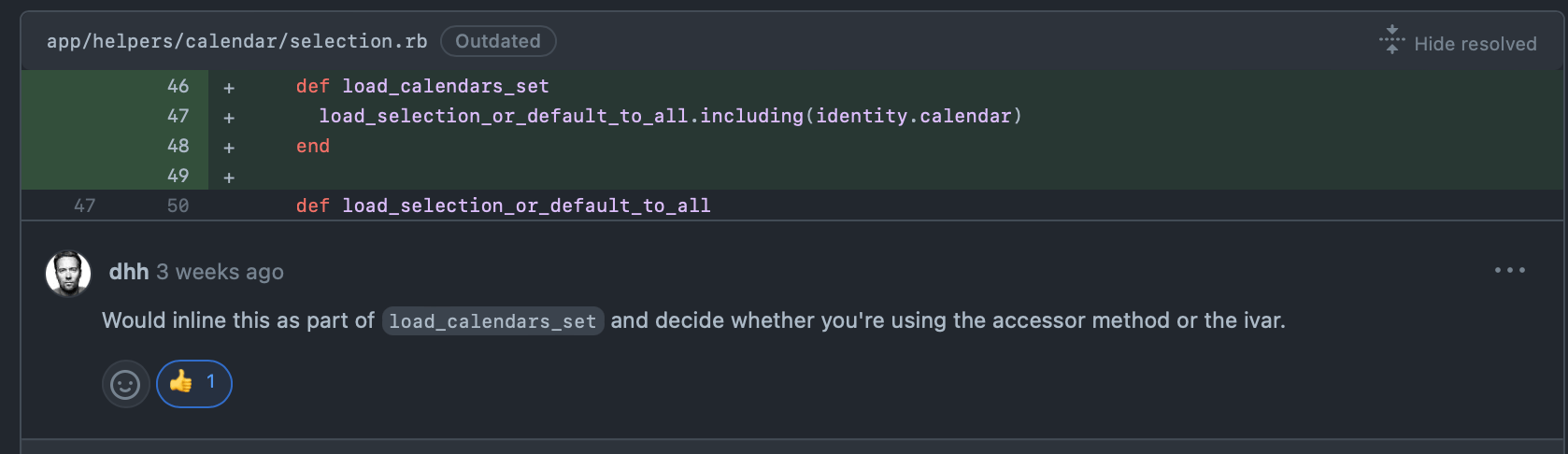Open the app/helpers/calendar/selection.rb file link
Viewport: 1568px width, 454px height.
tap(236, 41)
